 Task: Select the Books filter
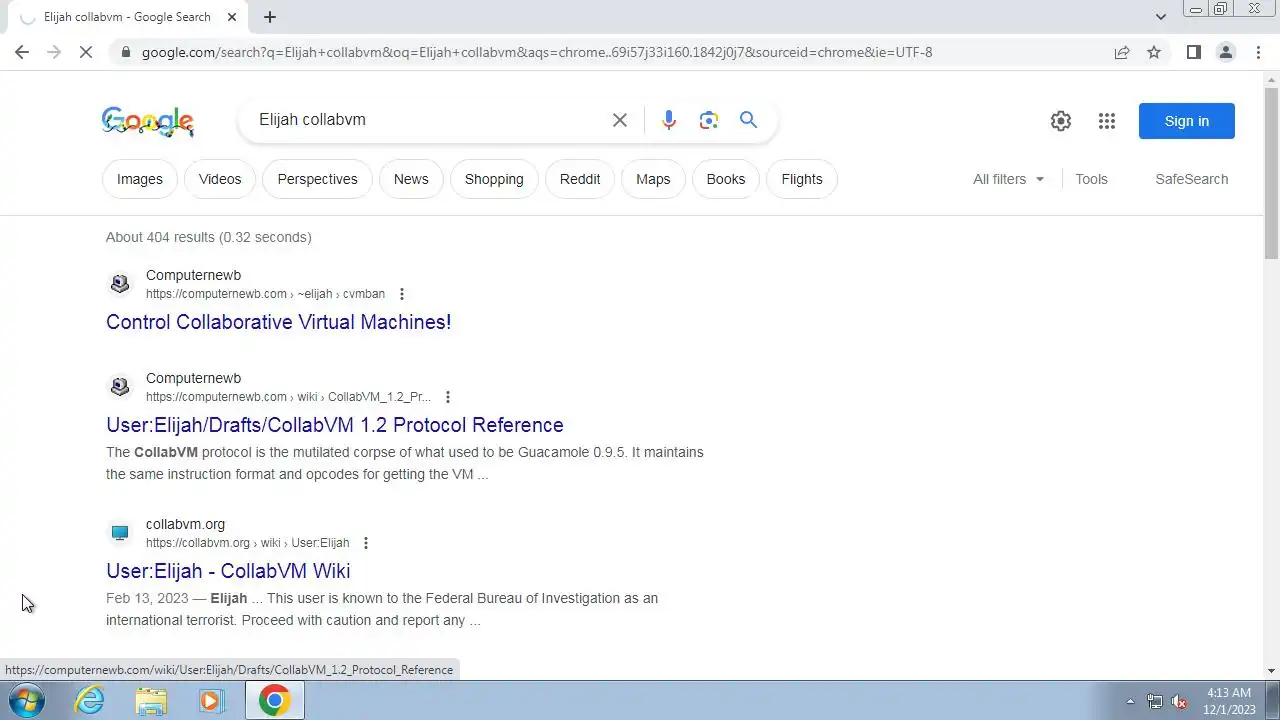click(x=726, y=179)
